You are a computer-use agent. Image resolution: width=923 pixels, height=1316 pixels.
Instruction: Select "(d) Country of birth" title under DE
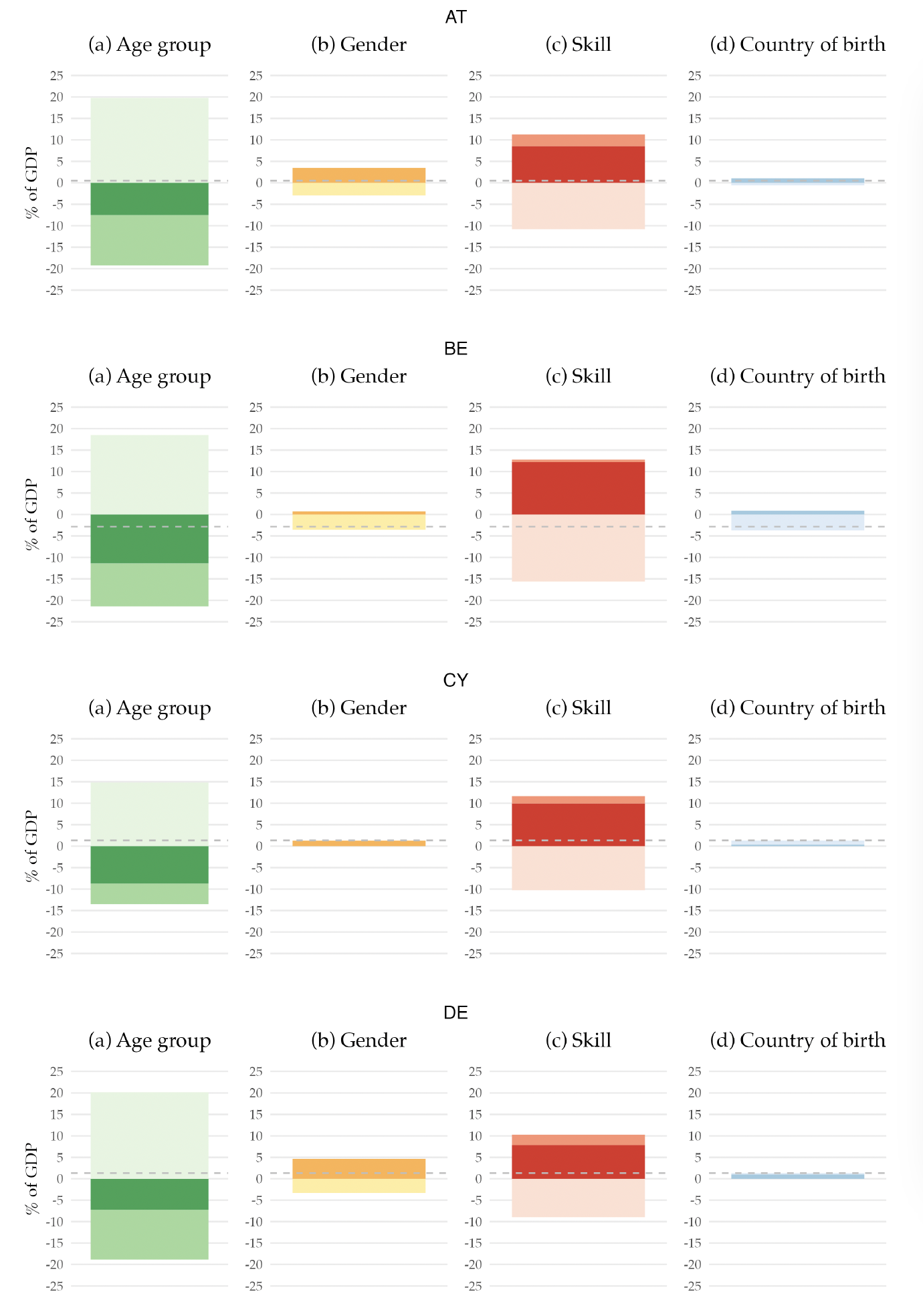[797, 1040]
